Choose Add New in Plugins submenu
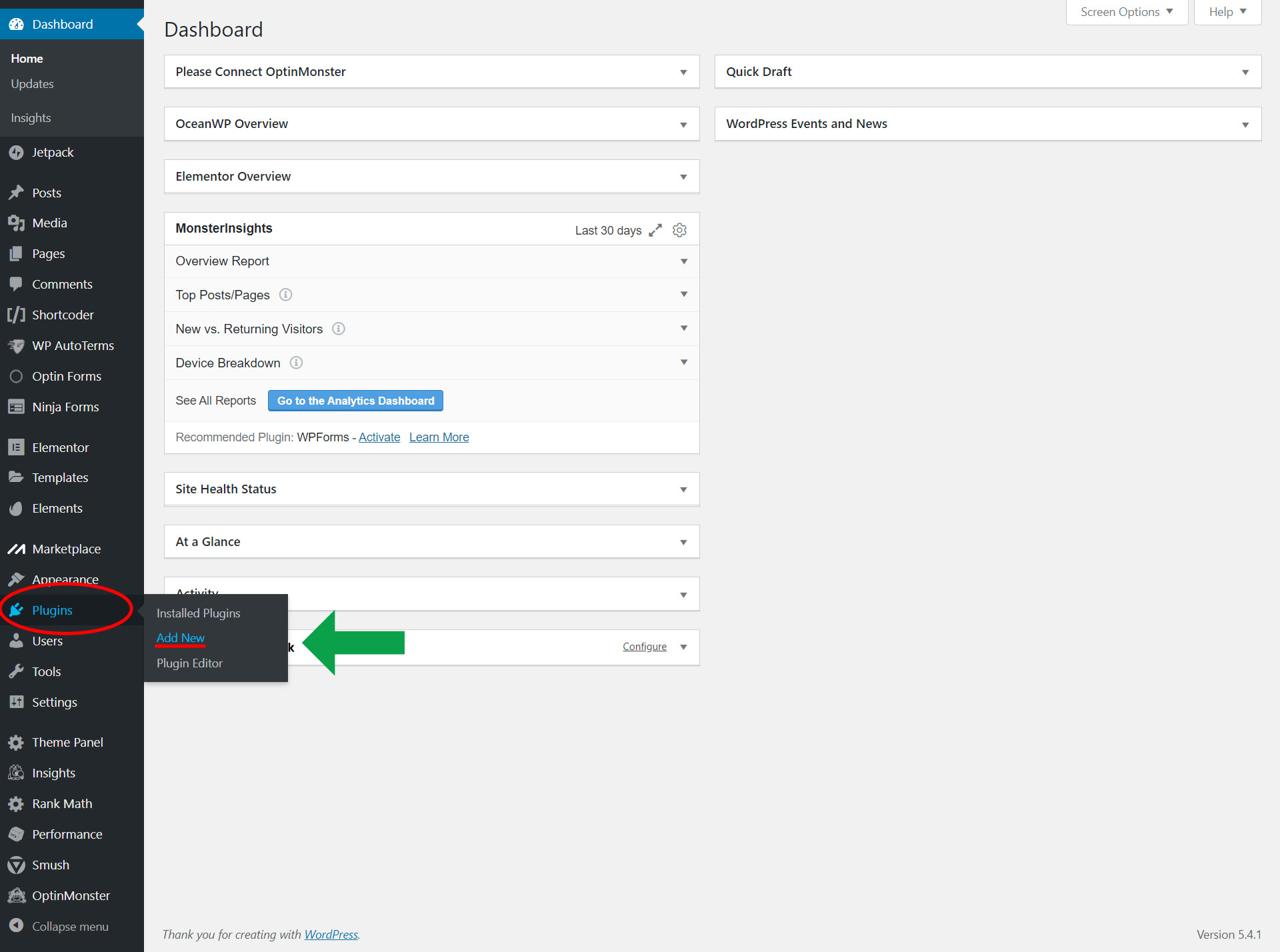 (181, 638)
